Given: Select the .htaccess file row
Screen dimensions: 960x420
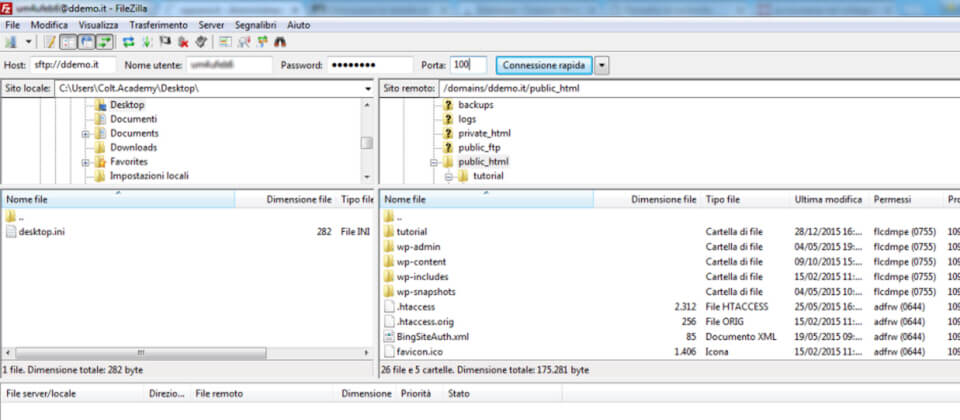Looking at the screenshot, I should (x=670, y=307).
